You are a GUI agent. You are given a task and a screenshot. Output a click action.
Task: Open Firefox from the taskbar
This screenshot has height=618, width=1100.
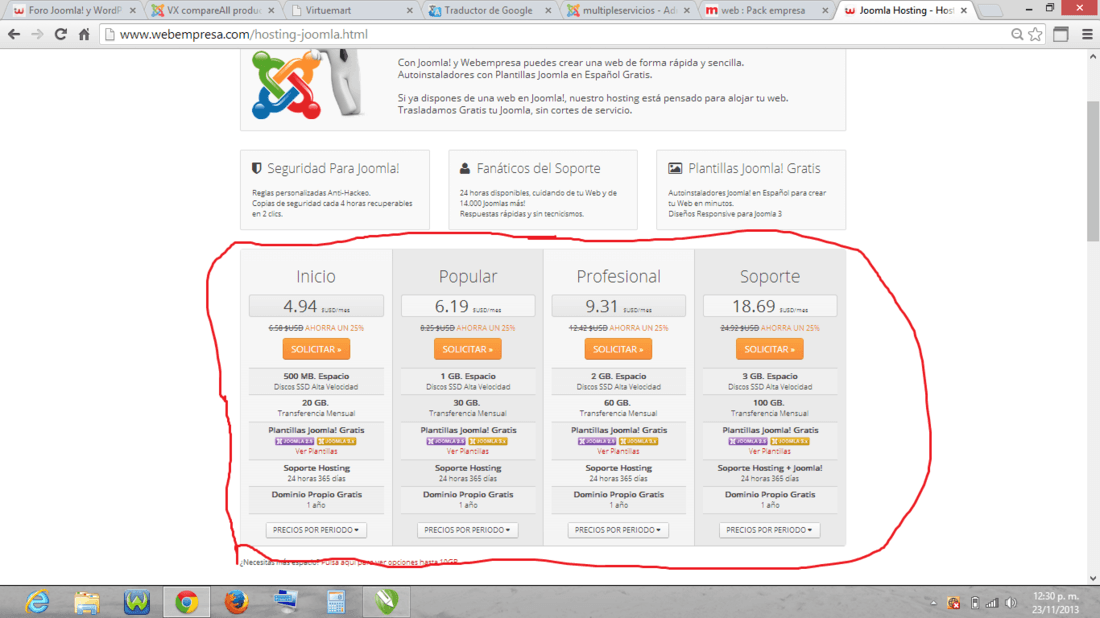coord(236,602)
